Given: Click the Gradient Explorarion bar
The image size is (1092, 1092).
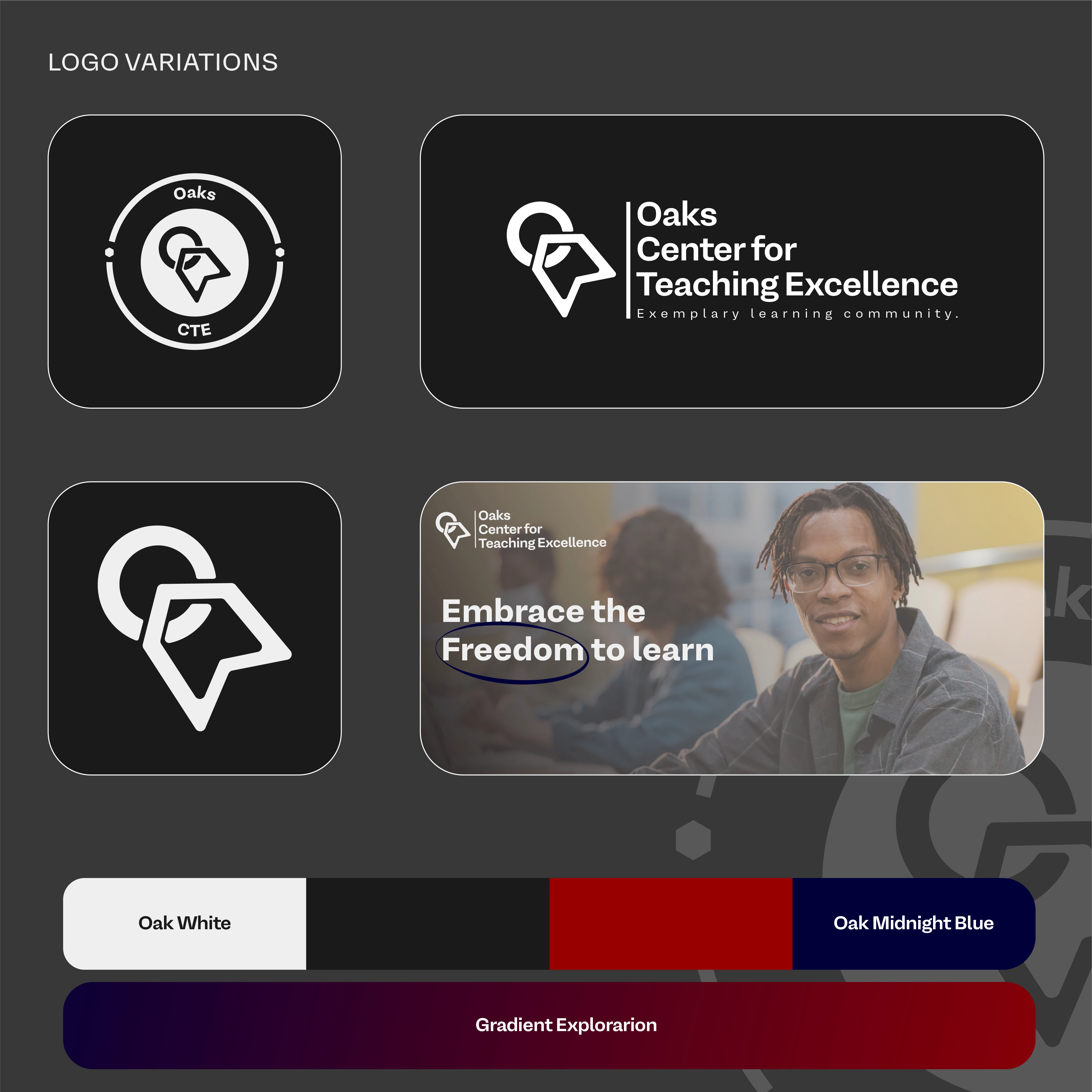Looking at the screenshot, I should [549, 1025].
